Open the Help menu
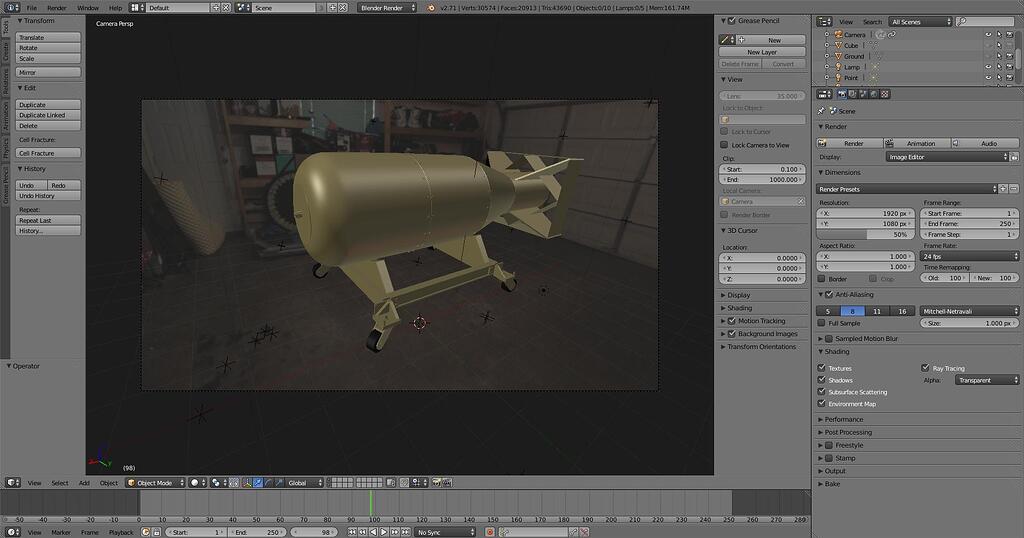Image resolution: width=1024 pixels, height=538 pixels. point(115,8)
